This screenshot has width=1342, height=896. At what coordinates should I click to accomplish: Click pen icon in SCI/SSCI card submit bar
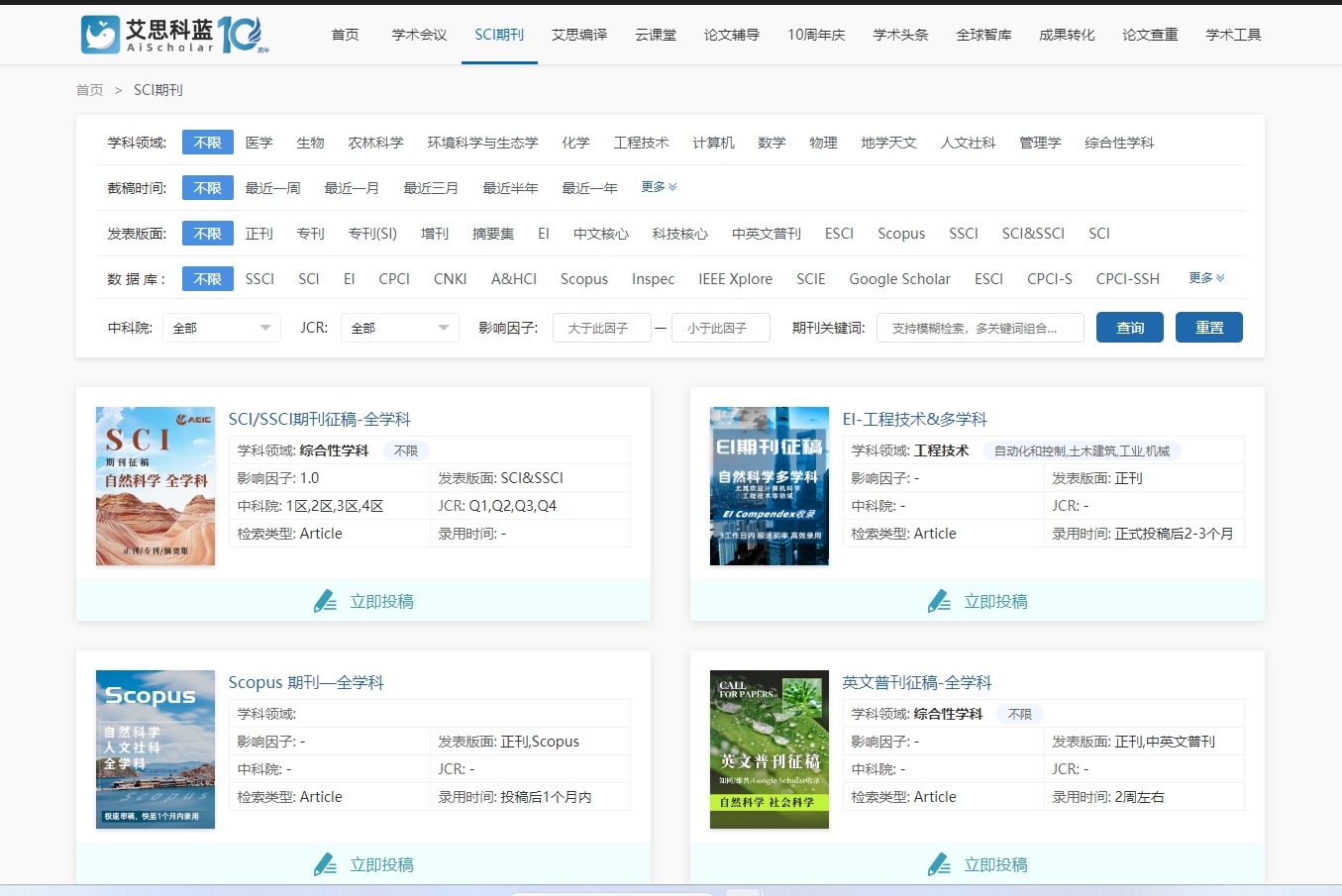click(x=325, y=601)
